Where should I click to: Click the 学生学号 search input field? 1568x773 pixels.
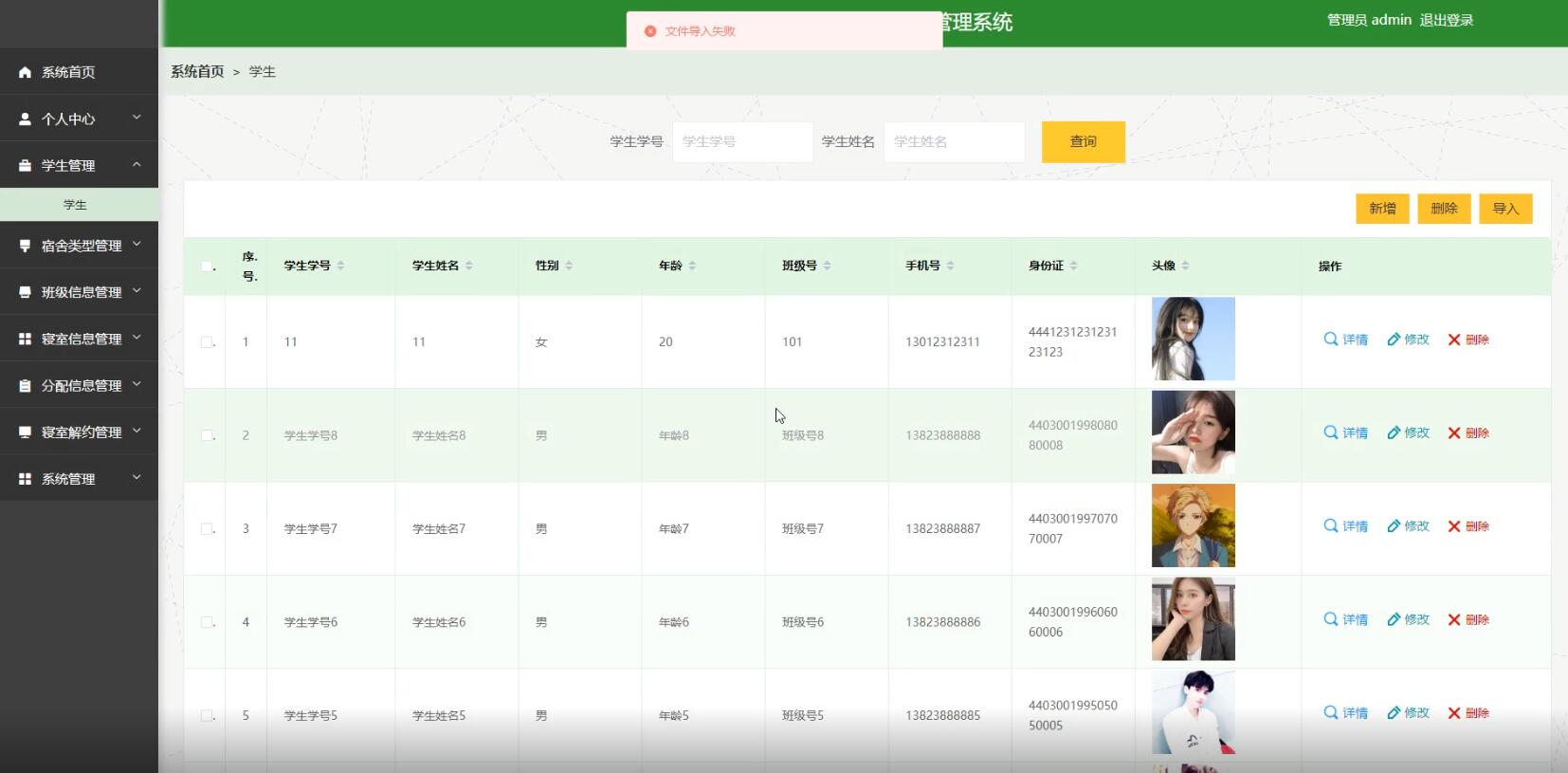tap(743, 141)
